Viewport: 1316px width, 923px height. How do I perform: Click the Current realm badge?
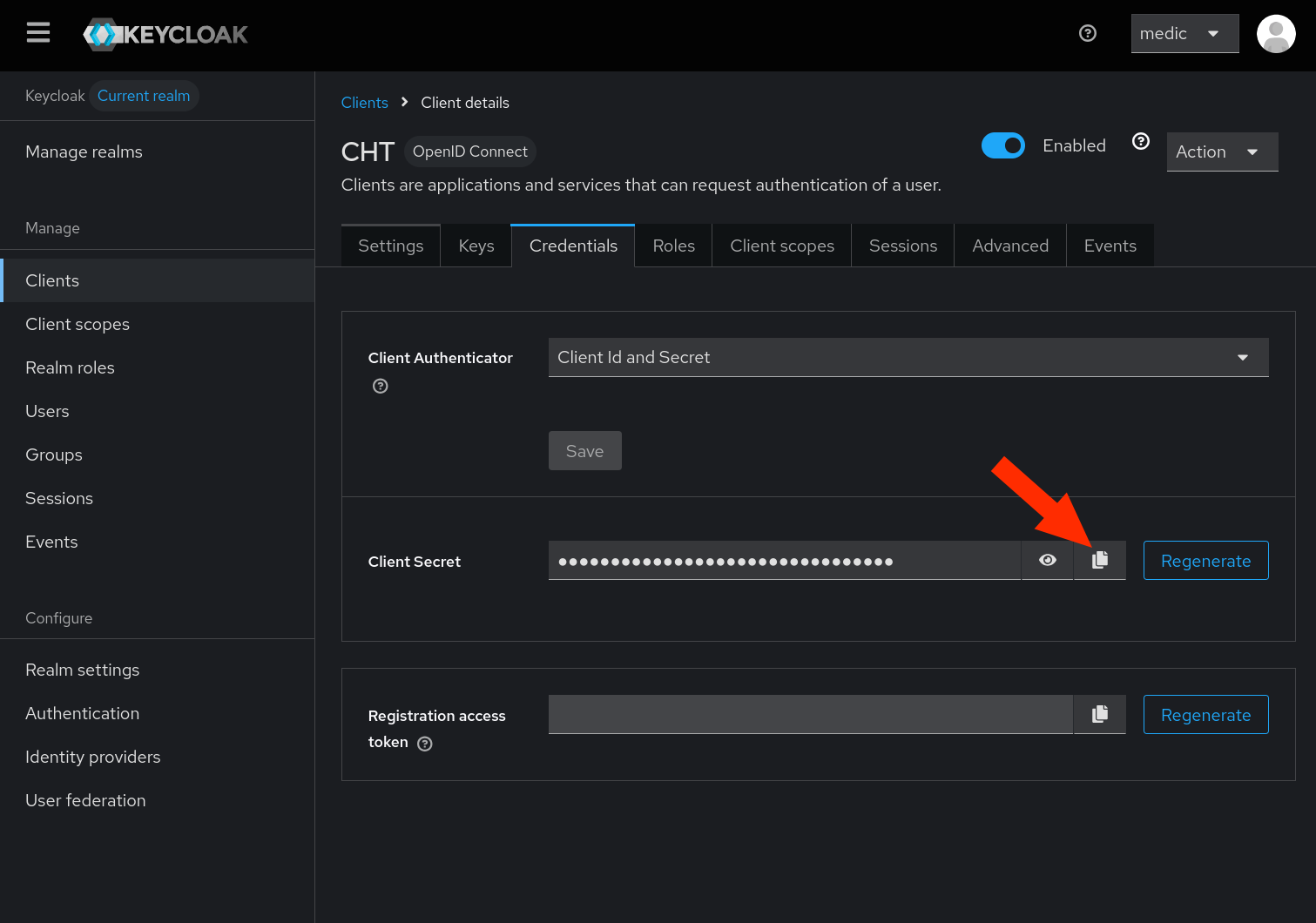point(144,96)
